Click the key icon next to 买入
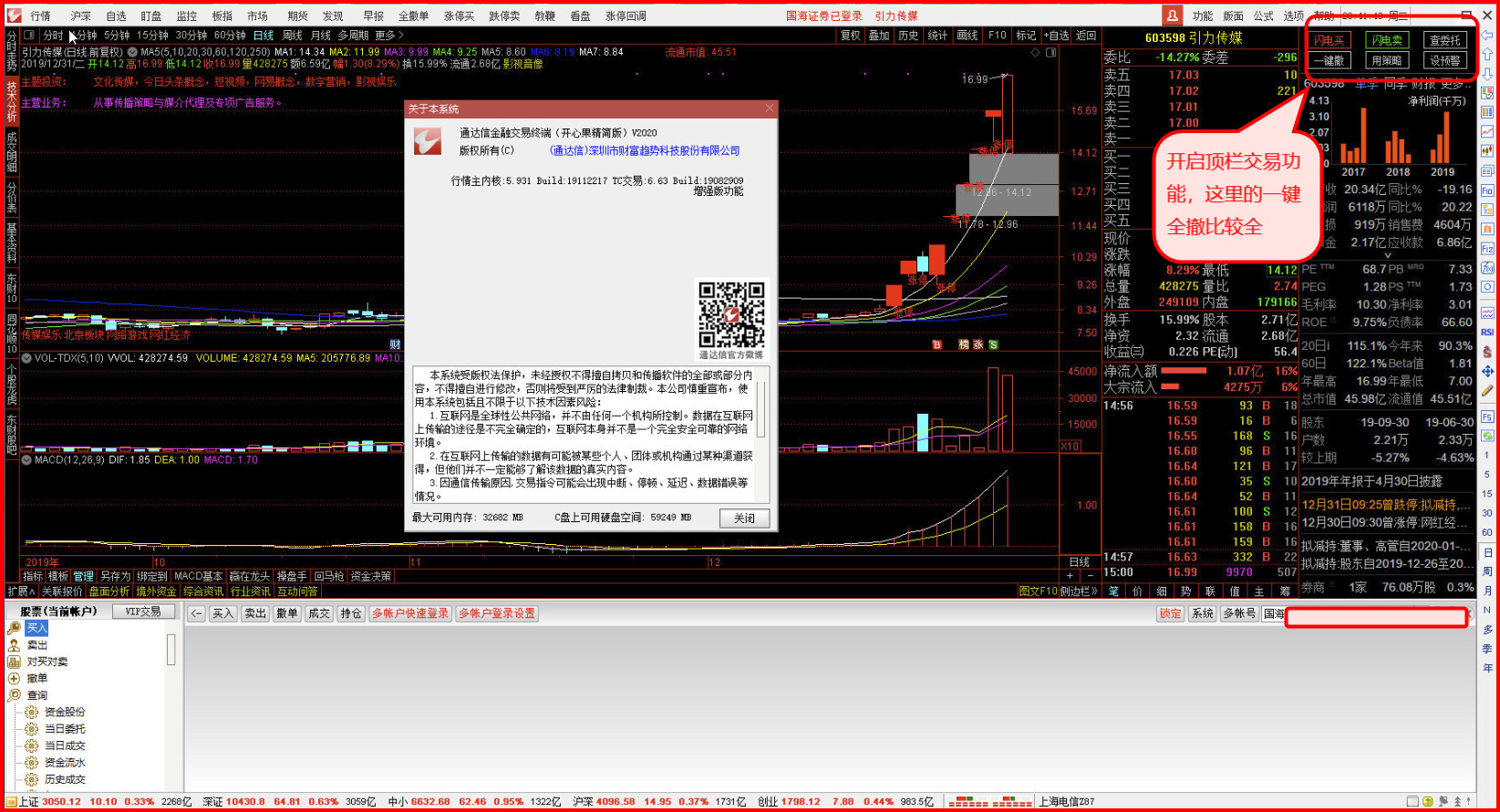The width and height of the screenshot is (1500, 812). (14, 628)
